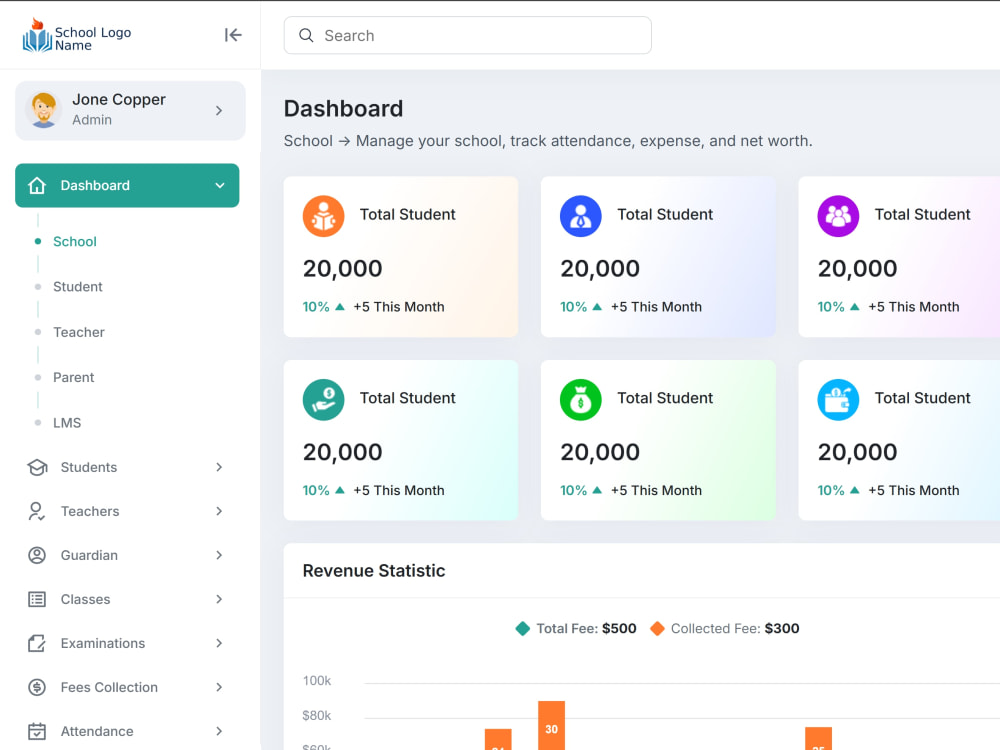The width and height of the screenshot is (1000, 750).
Task: Click the Collected Fee: $300 text
Action: [735, 629]
